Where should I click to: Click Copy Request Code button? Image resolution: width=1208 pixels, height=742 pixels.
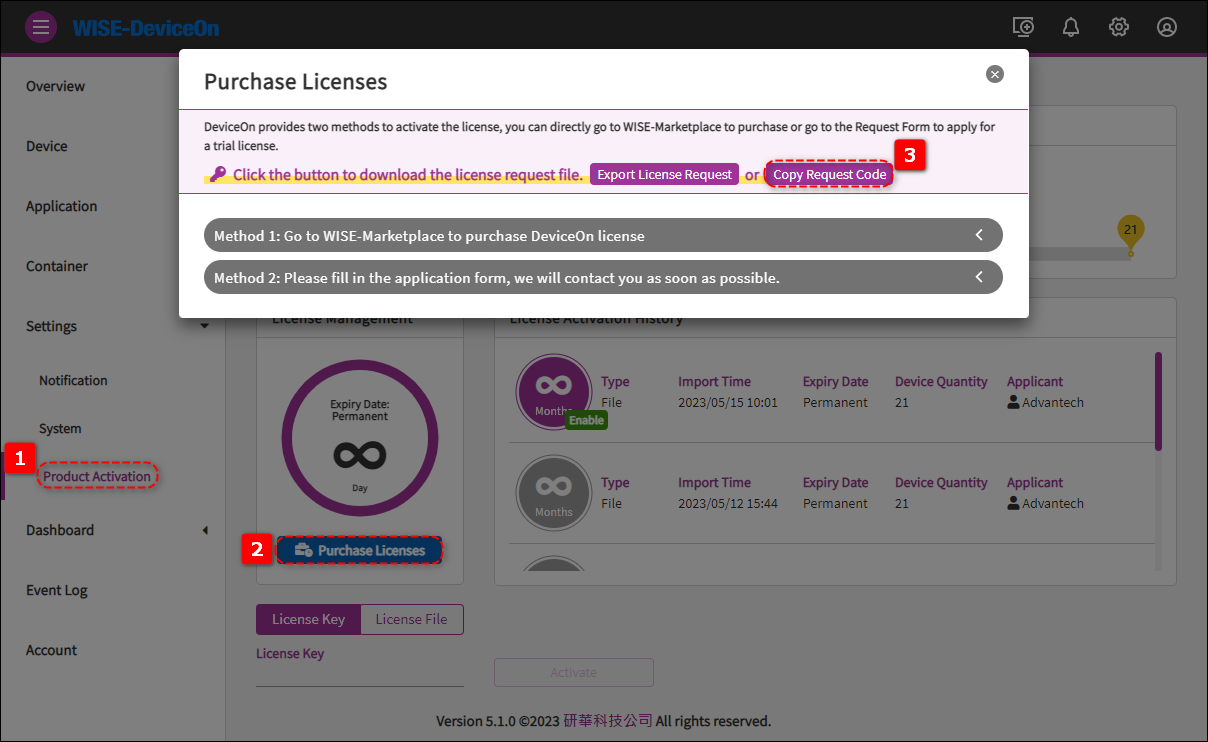[830, 174]
